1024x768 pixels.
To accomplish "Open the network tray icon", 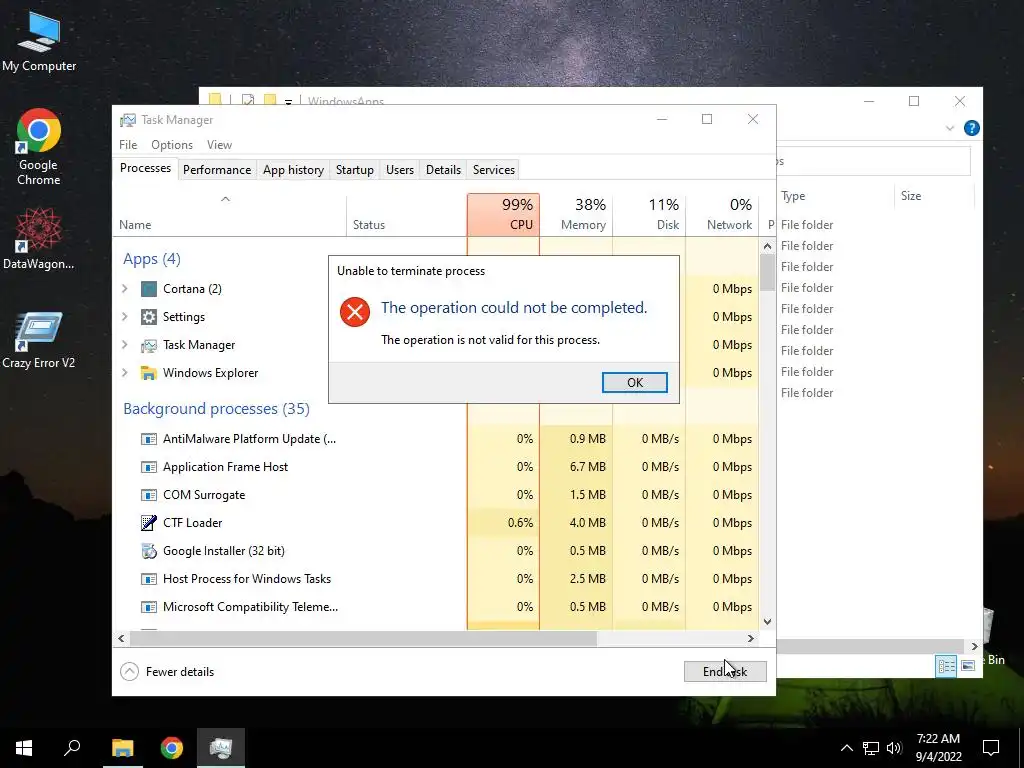I will [x=871, y=748].
